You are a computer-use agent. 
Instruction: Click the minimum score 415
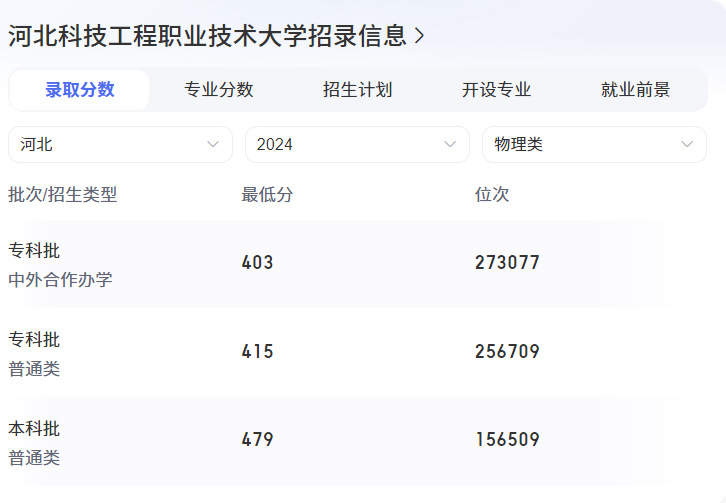(257, 352)
